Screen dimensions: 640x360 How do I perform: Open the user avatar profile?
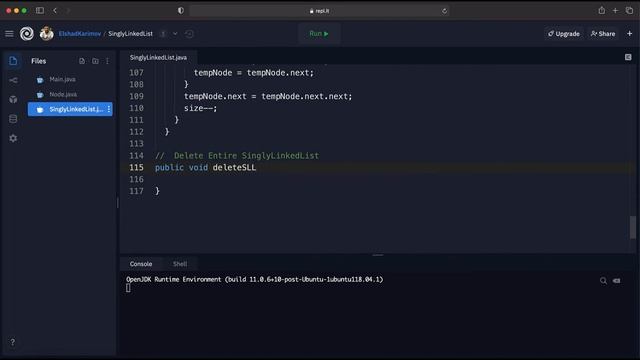pyautogui.click(x=47, y=33)
